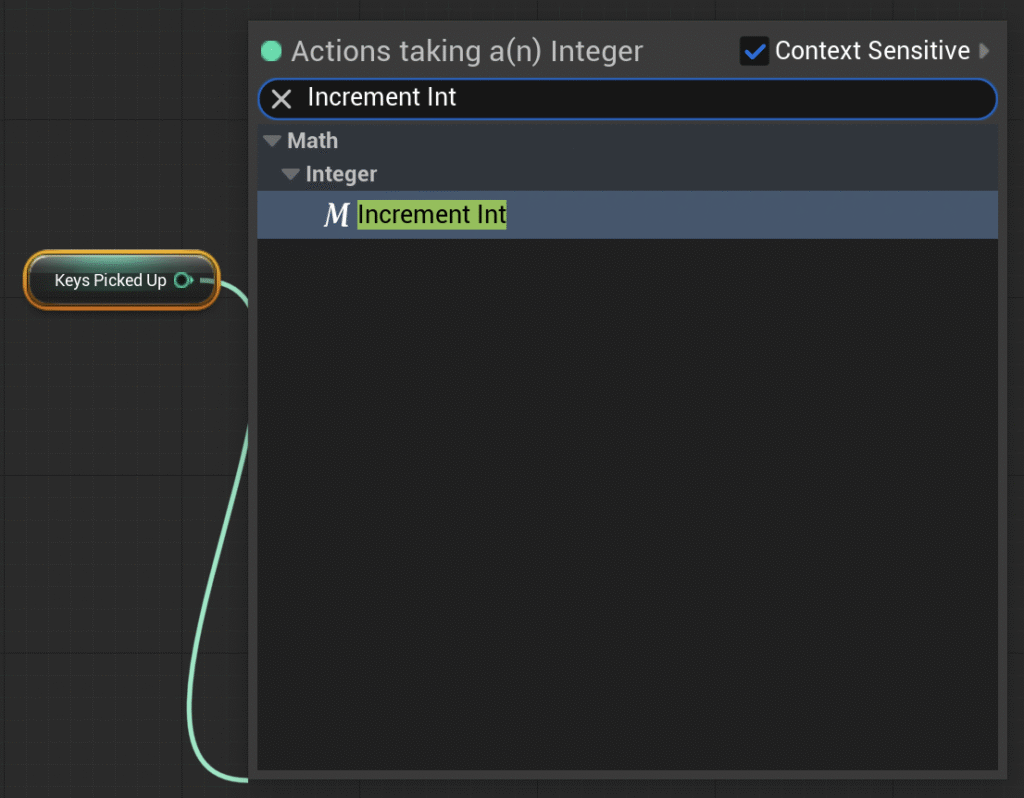This screenshot has height=798, width=1024.
Task: Collapse the Integer subcategory triangle
Action: [x=291, y=174]
